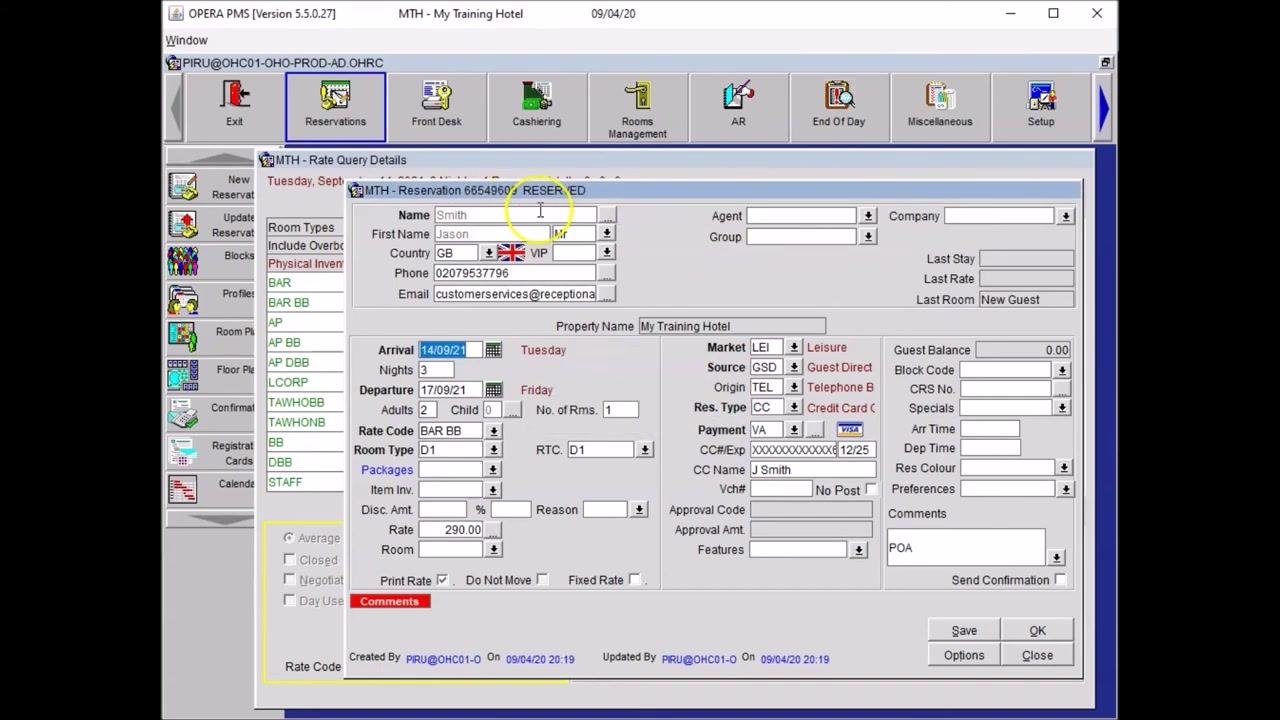The height and width of the screenshot is (720, 1280).
Task: Expand the Market code dropdown
Action: 793,348
